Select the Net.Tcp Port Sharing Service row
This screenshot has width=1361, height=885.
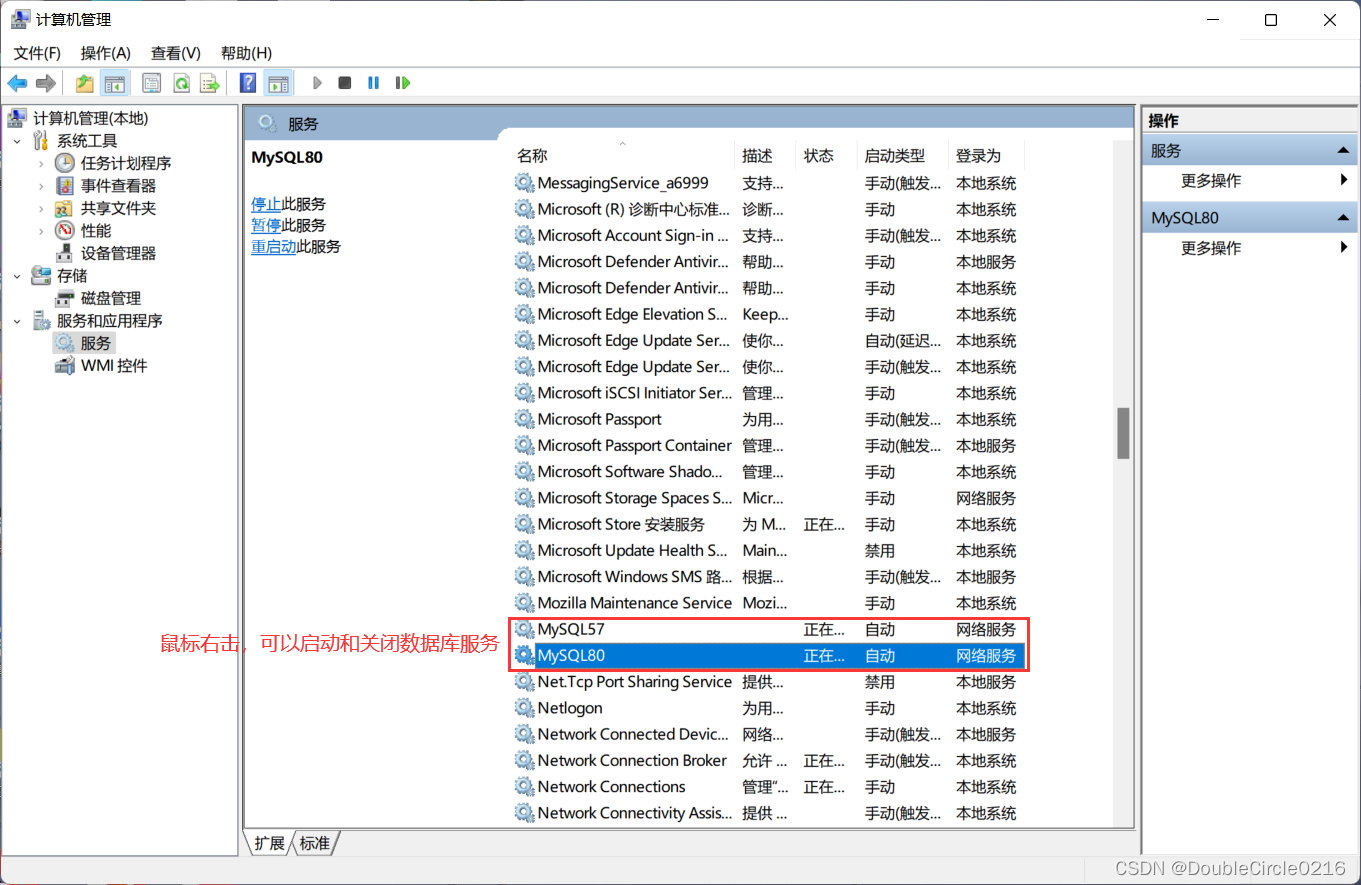767,682
